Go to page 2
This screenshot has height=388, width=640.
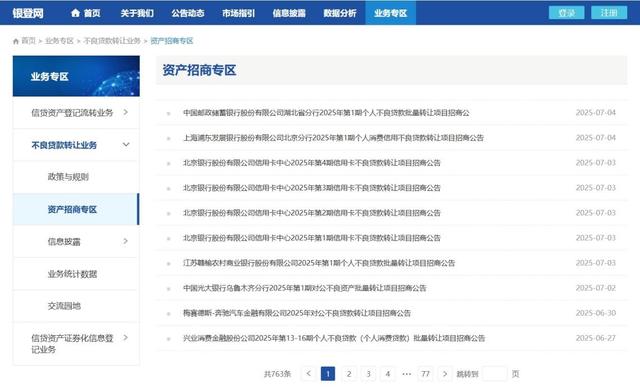[349, 374]
